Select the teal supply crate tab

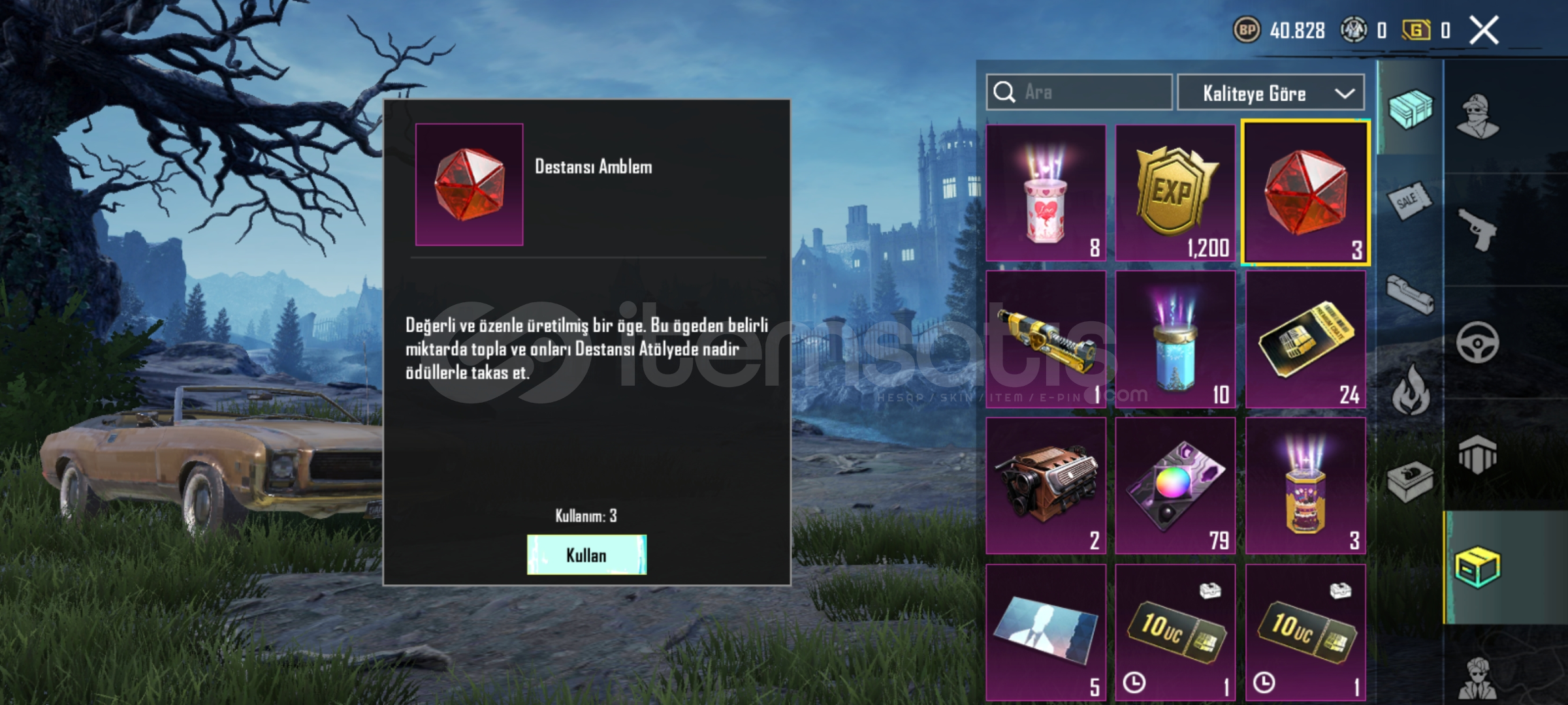[x=1411, y=108]
